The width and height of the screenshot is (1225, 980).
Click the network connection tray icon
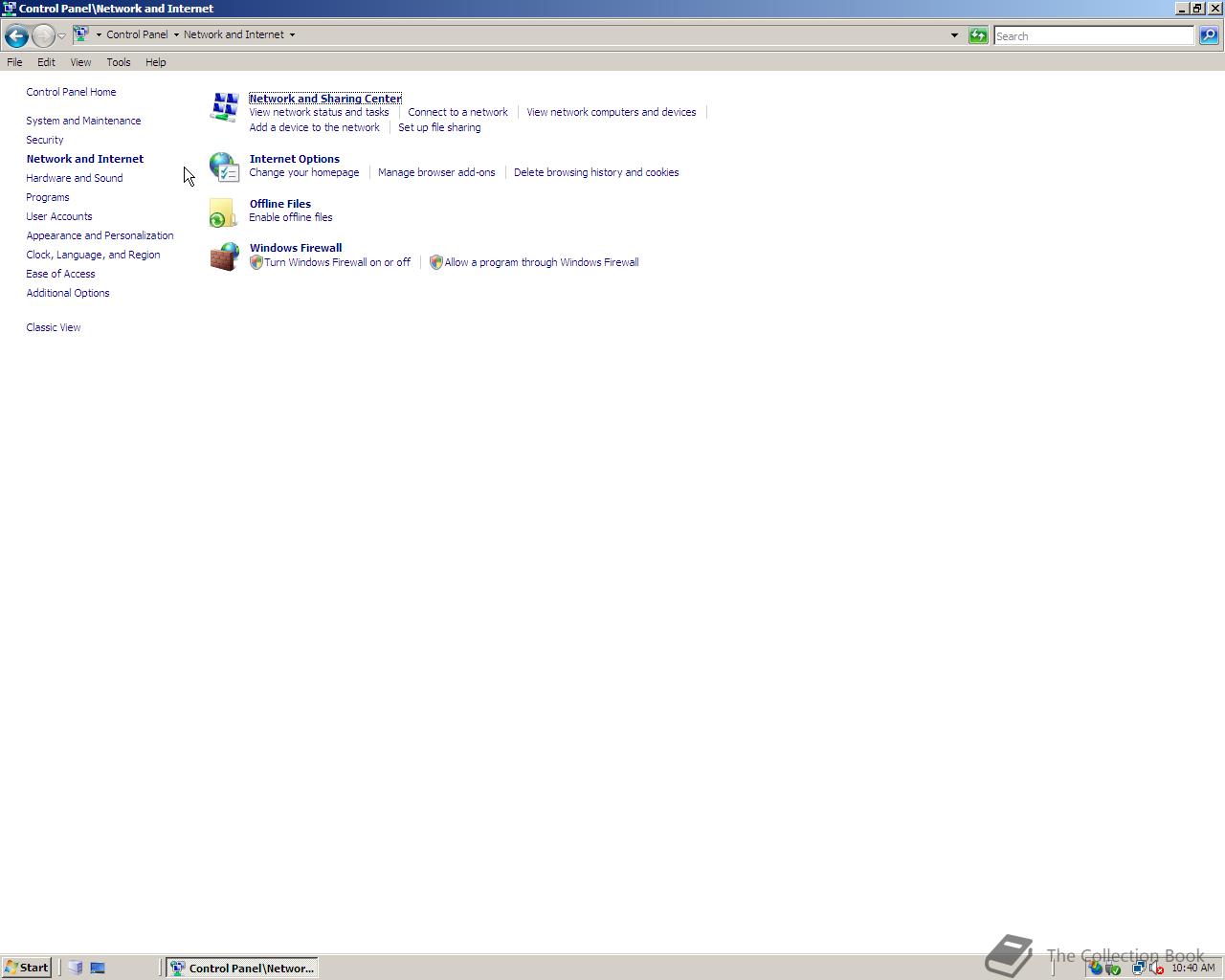click(x=1139, y=968)
